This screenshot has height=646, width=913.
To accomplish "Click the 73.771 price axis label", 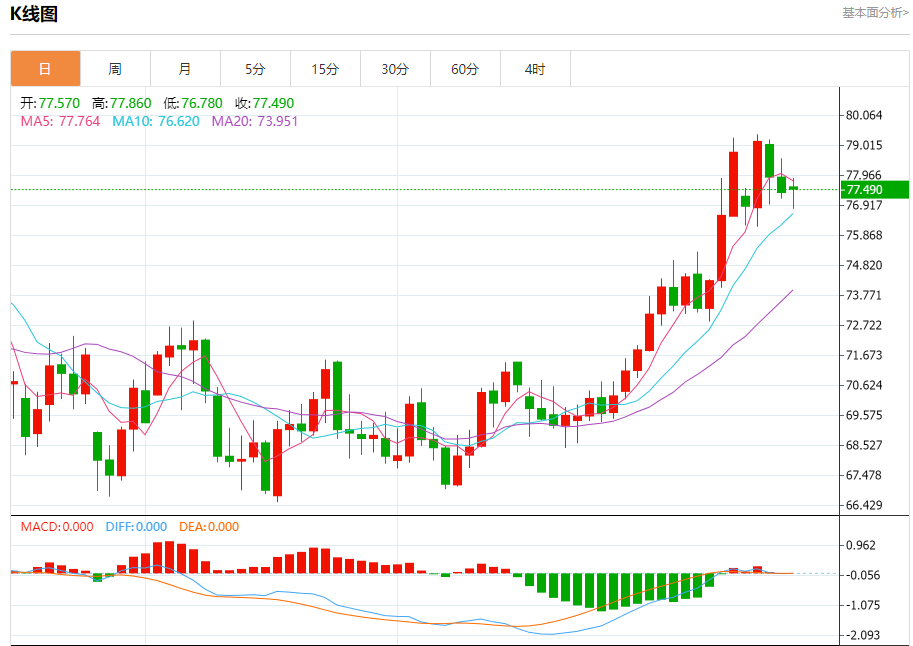I will click(864, 295).
